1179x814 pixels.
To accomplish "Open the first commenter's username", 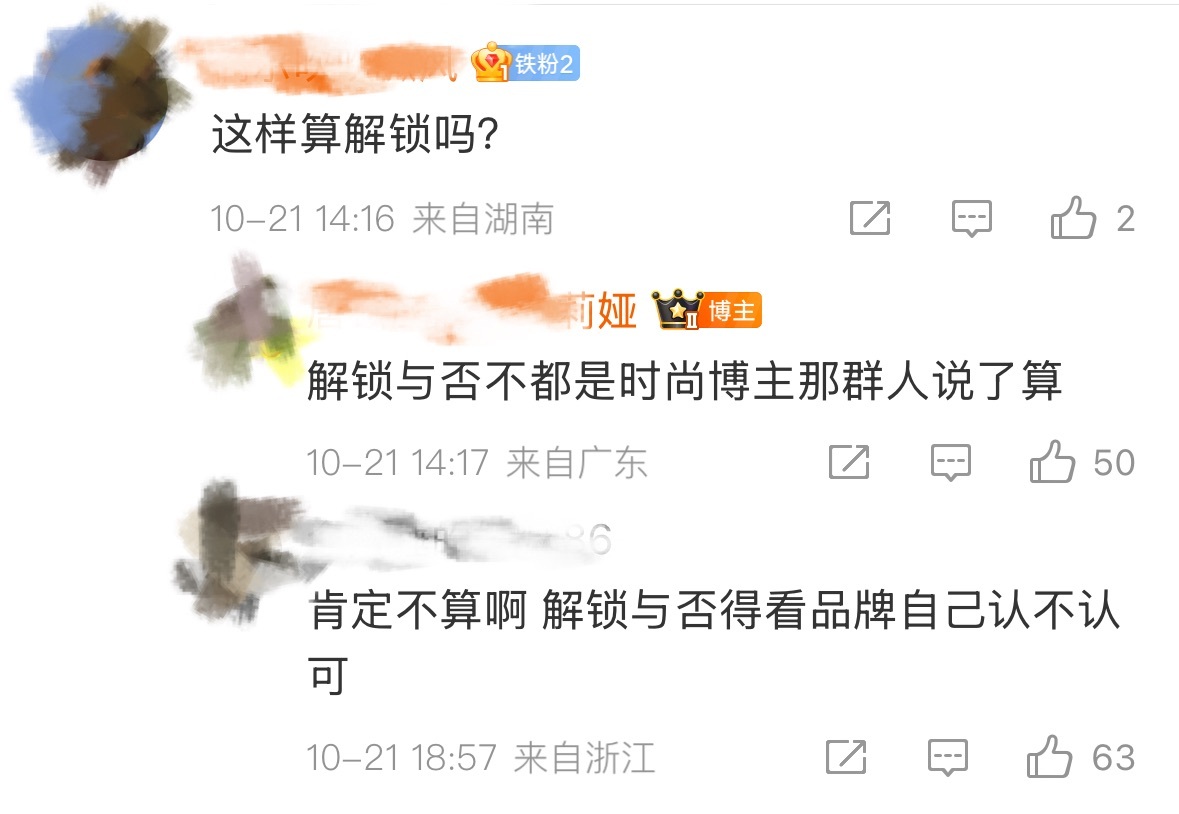I will point(320,64).
